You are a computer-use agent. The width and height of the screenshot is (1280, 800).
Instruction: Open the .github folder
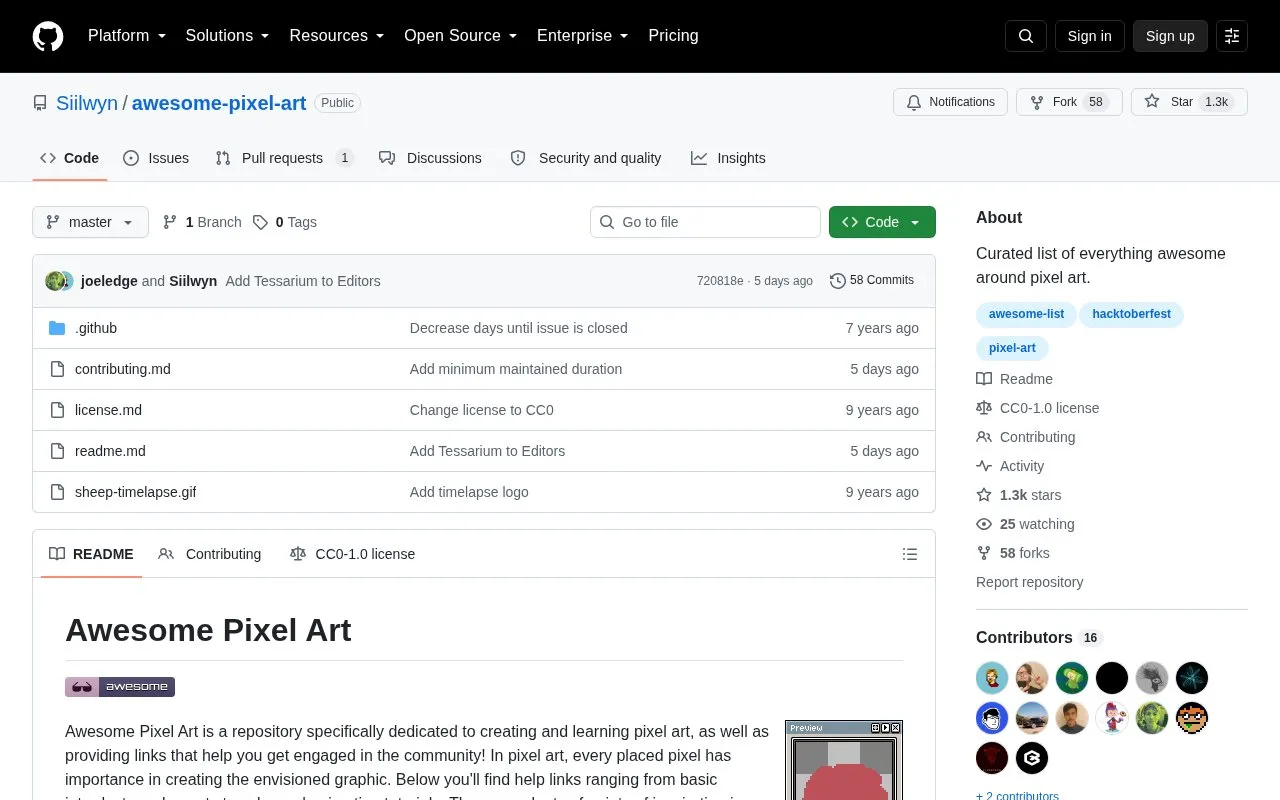coord(96,328)
